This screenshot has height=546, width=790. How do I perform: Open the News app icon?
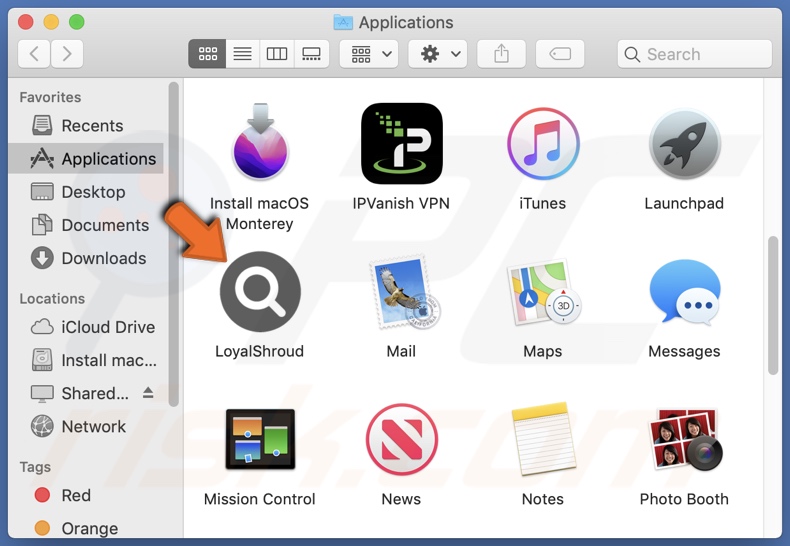pos(402,439)
